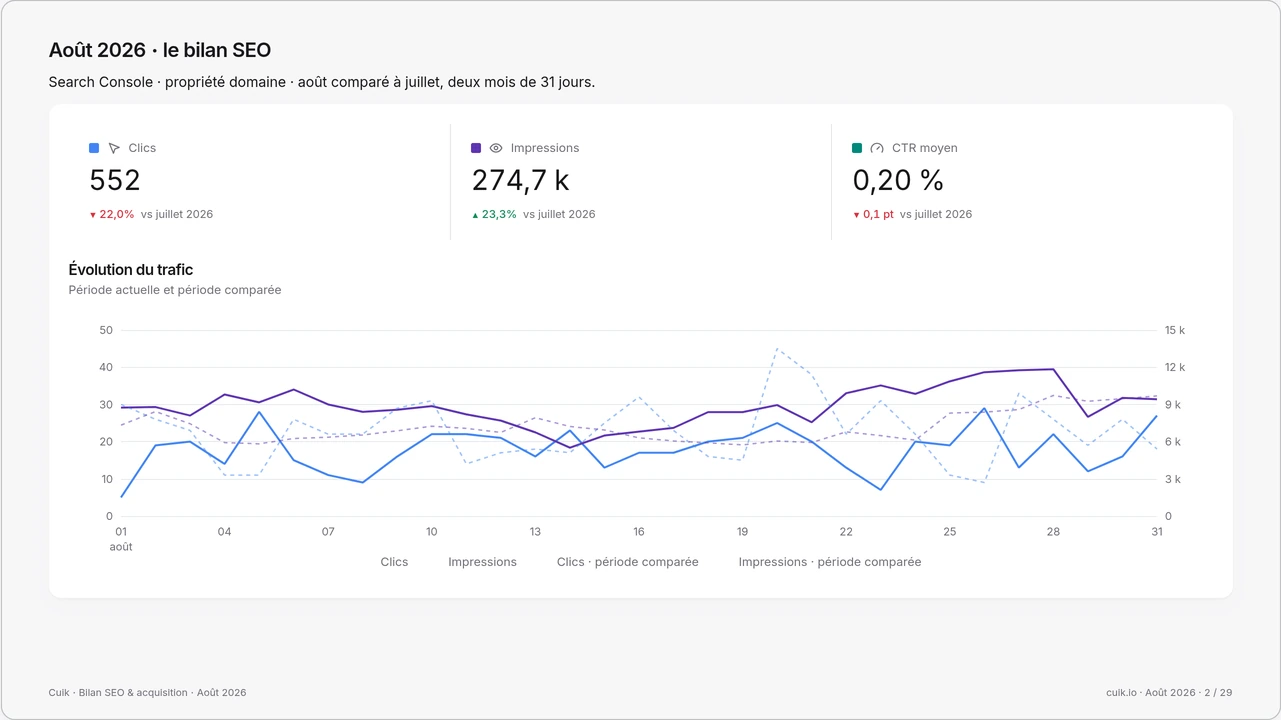The image size is (1281, 720).
Task: Click the red down arrow before 0,1 pt
Action: click(856, 215)
